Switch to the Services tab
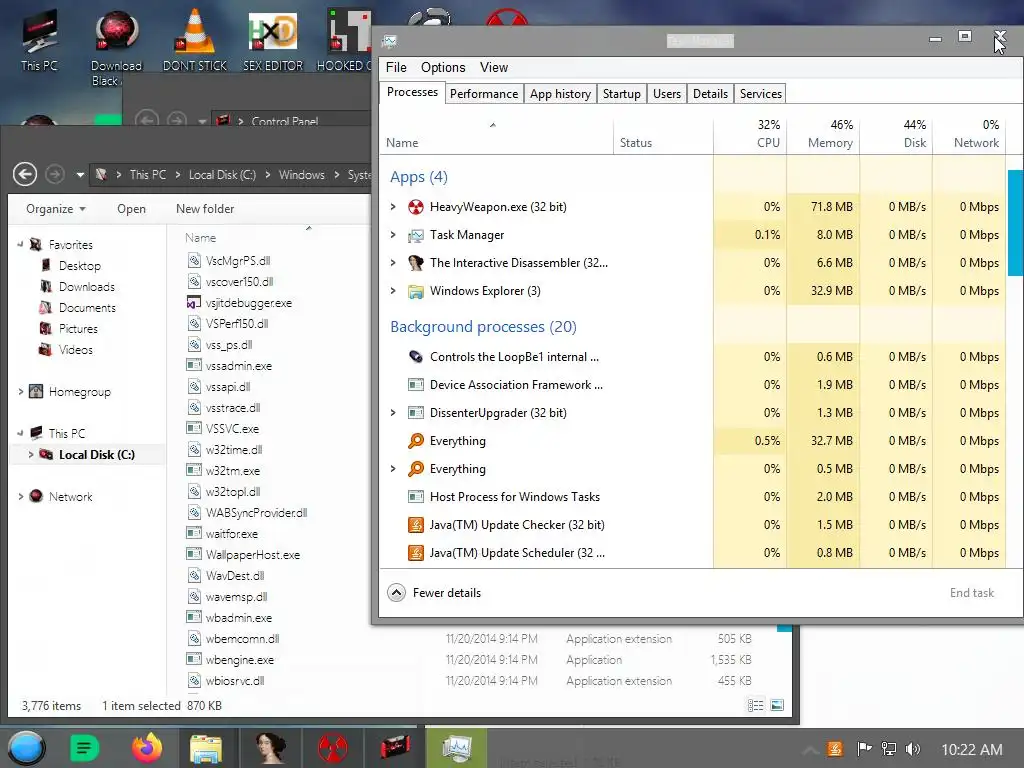The image size is (1024, 768). pyautogui.click(x=760, y=94)
